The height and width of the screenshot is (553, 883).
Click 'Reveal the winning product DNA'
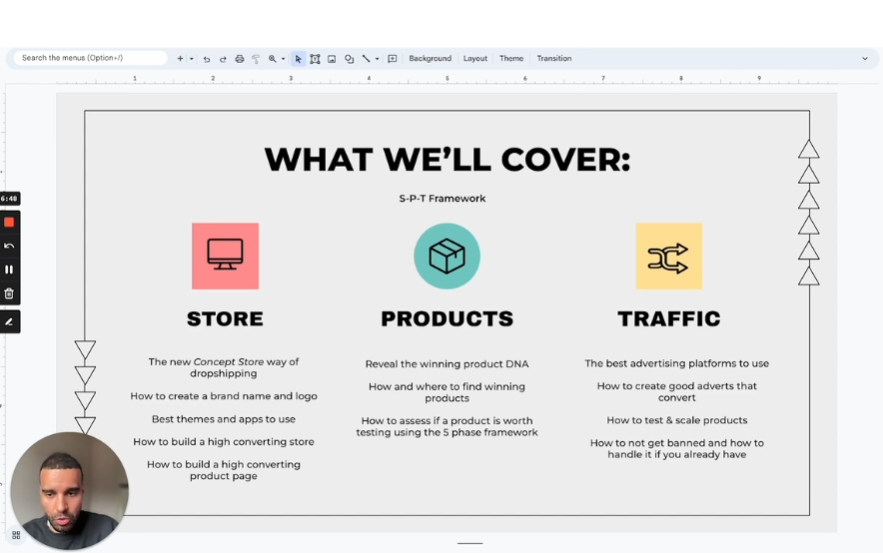pos(447,364)
